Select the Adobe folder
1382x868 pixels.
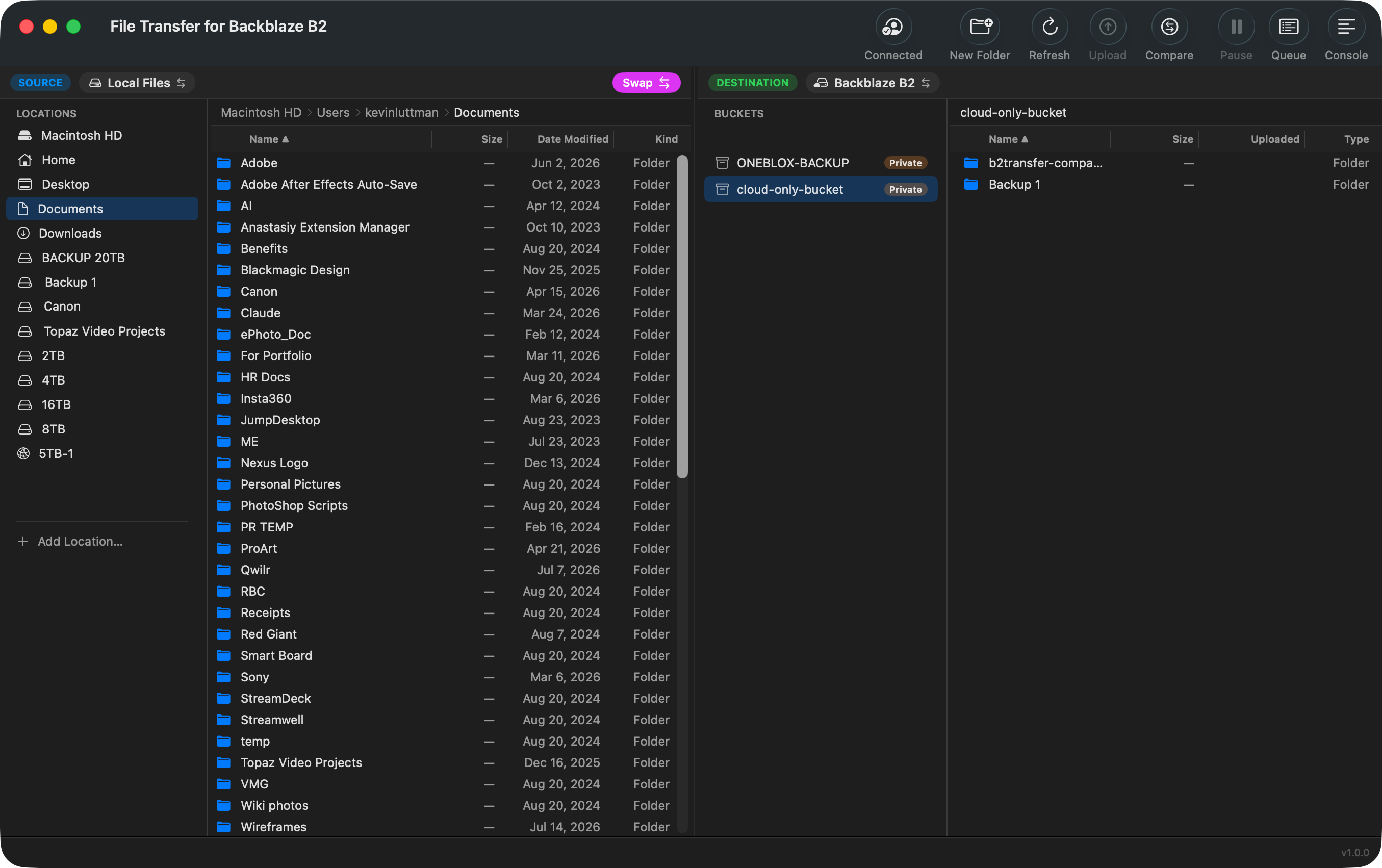coord(443,163)
